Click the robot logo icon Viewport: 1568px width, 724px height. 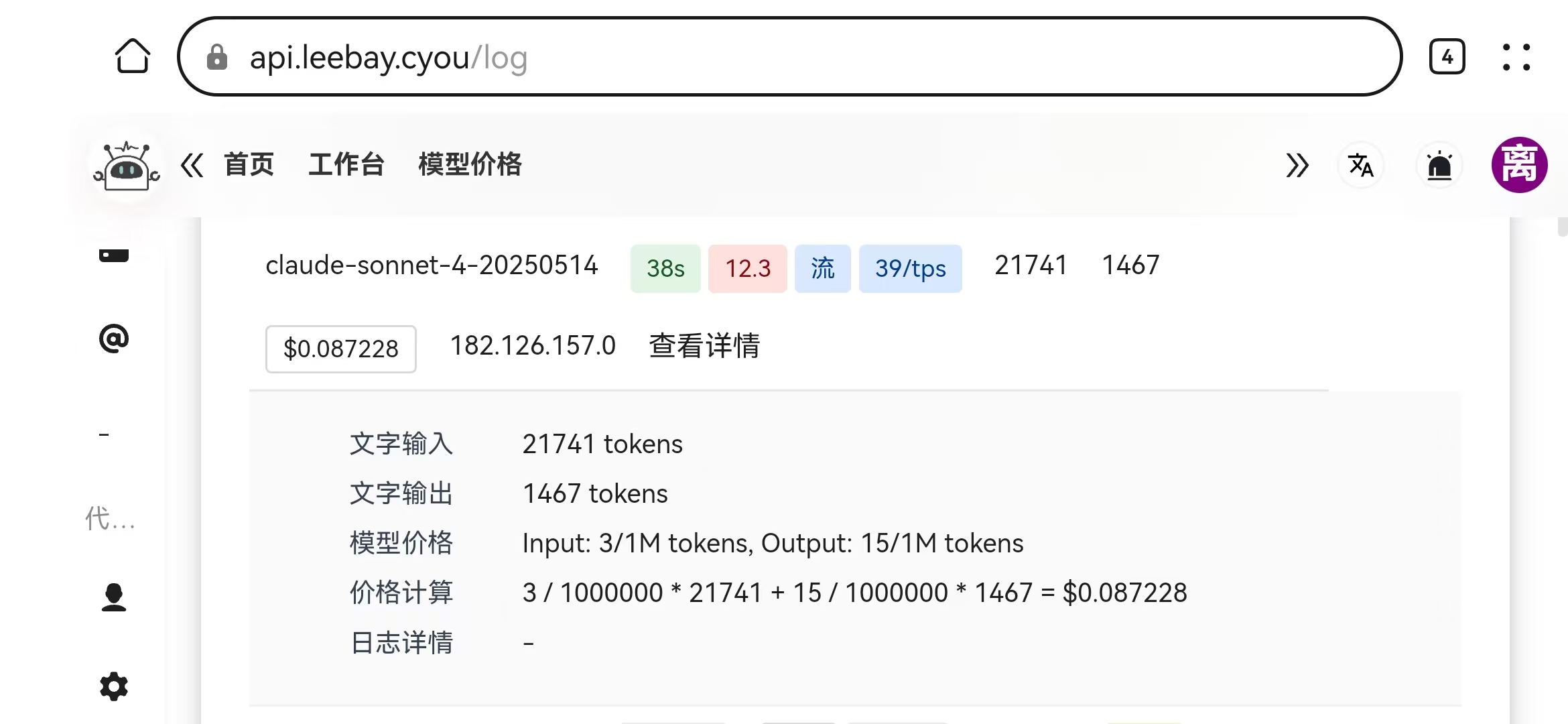coord(127,165)
